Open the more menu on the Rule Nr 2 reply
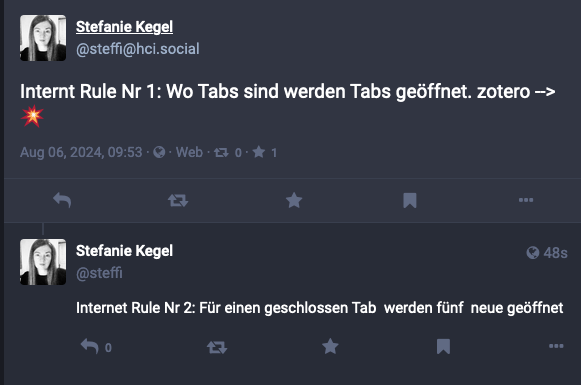This screenshot has width=581, height=385. [x=556, y=346]
